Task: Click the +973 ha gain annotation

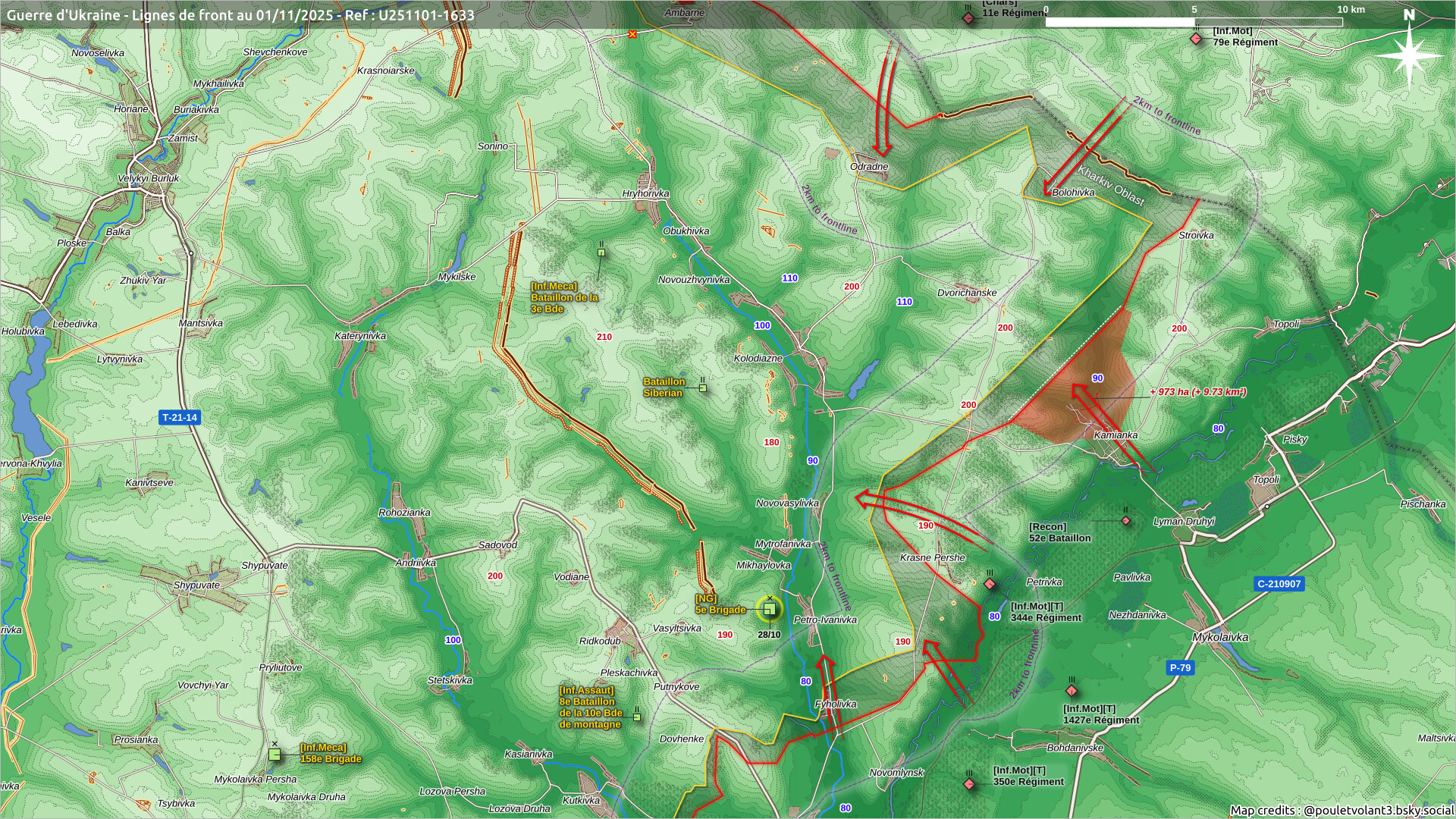Action: tap(1197, 392)
